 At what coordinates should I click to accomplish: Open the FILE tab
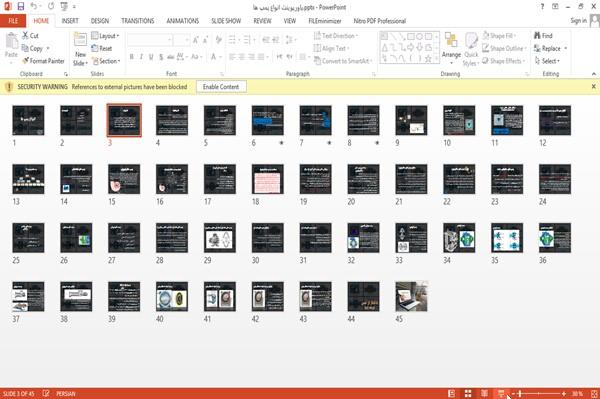click(13, 21)
